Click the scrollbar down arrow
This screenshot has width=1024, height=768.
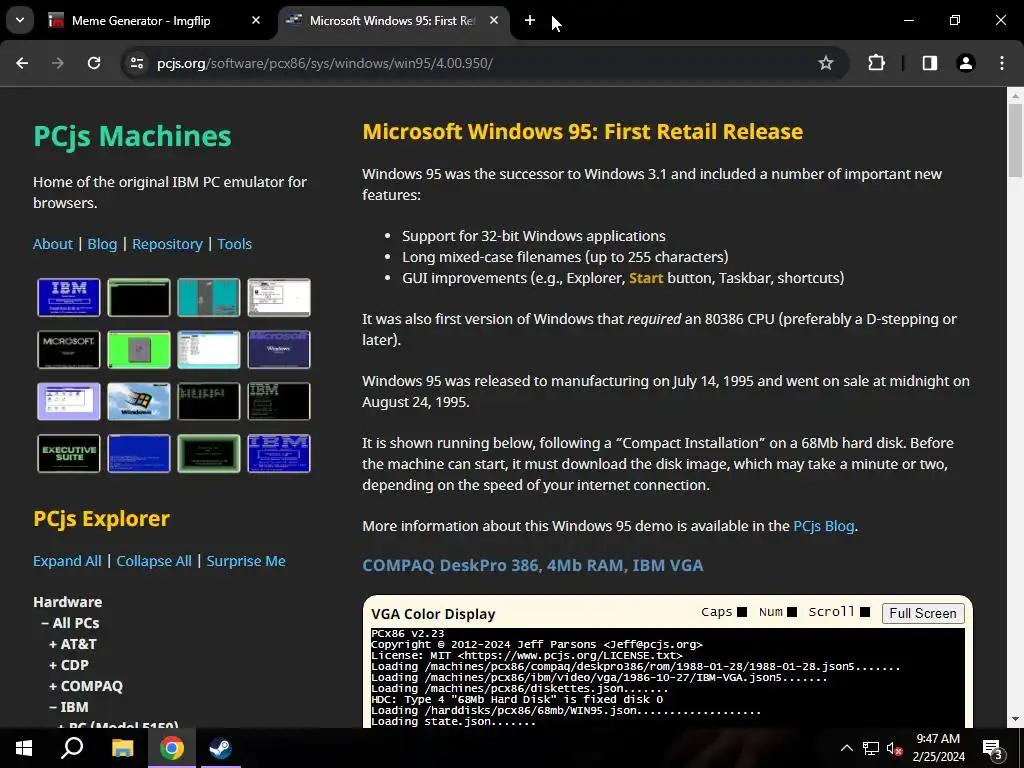click(1015, 719)
